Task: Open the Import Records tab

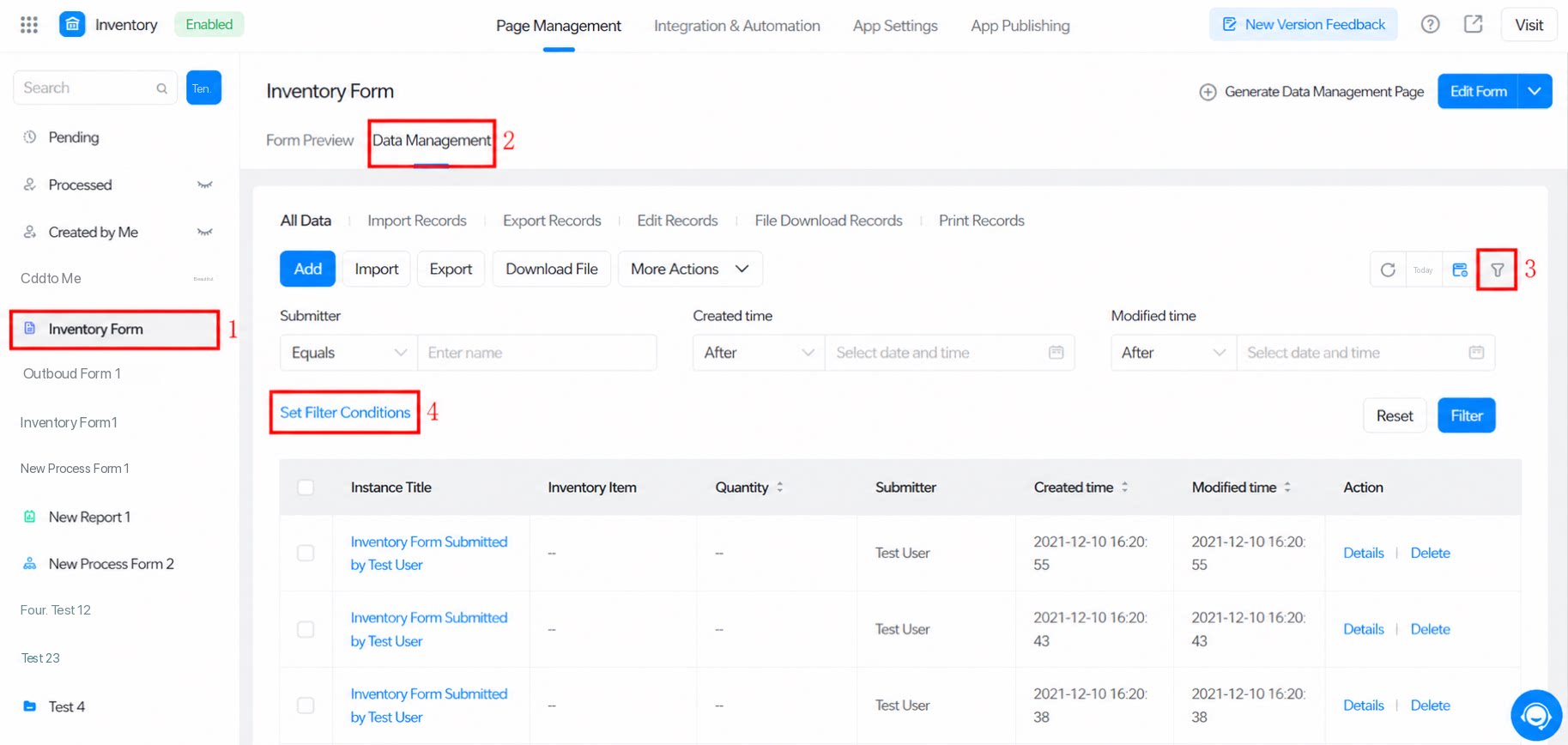Action: [x=417, y=221]
